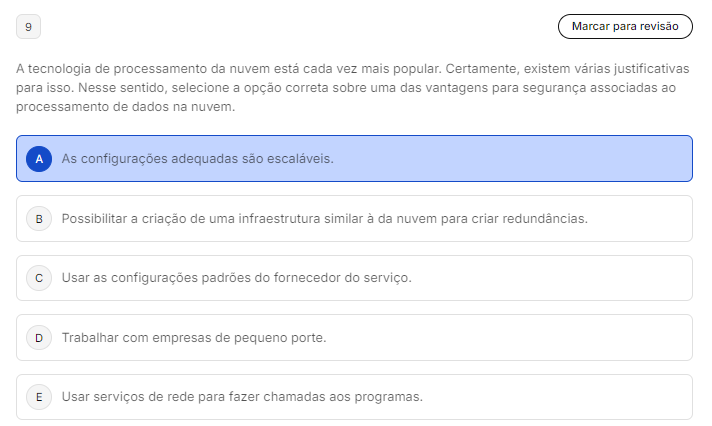Click the letter C circle badge
Image resolution: width=712 pixels, height=426 pixels.
[x=38, y=278]
